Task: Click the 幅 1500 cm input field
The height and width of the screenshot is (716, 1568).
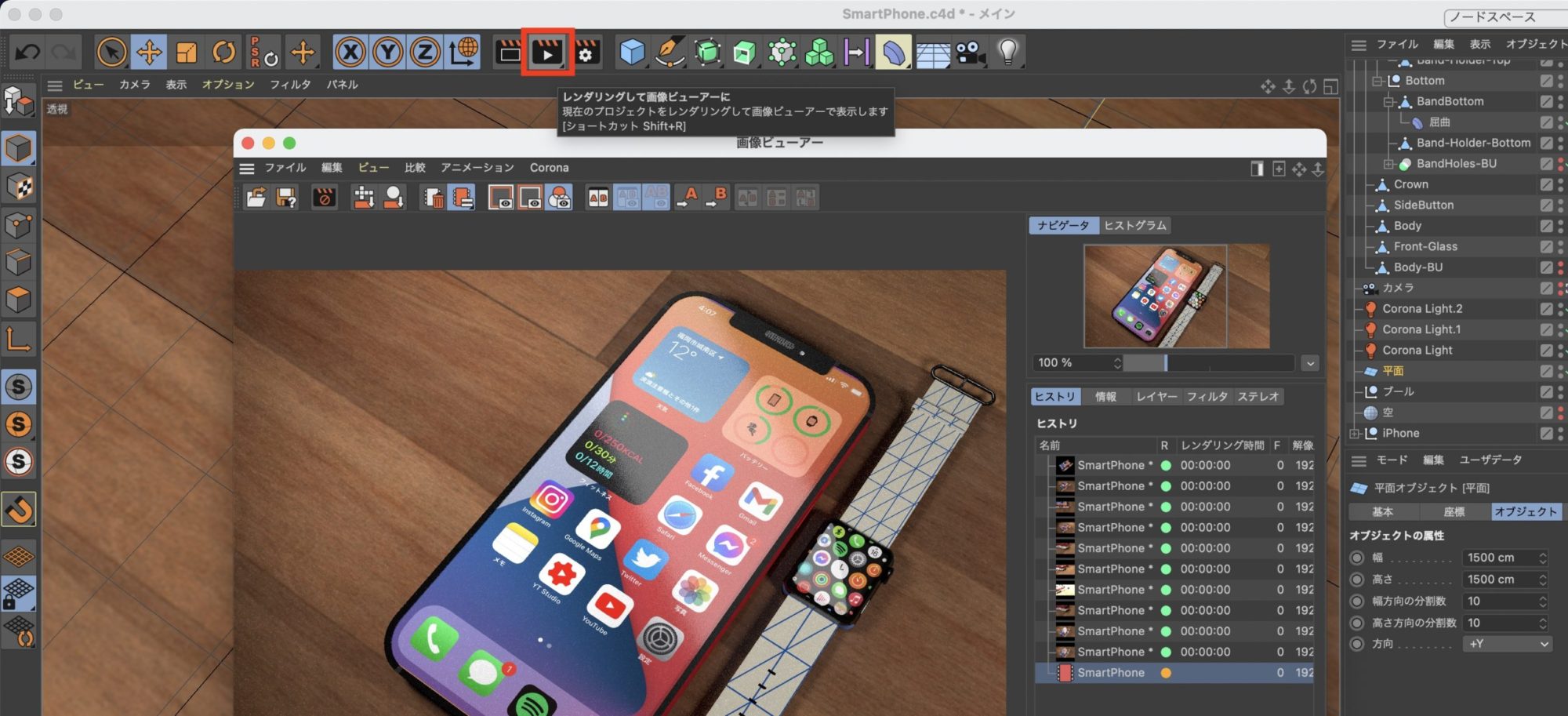Action: point(1497,558)
